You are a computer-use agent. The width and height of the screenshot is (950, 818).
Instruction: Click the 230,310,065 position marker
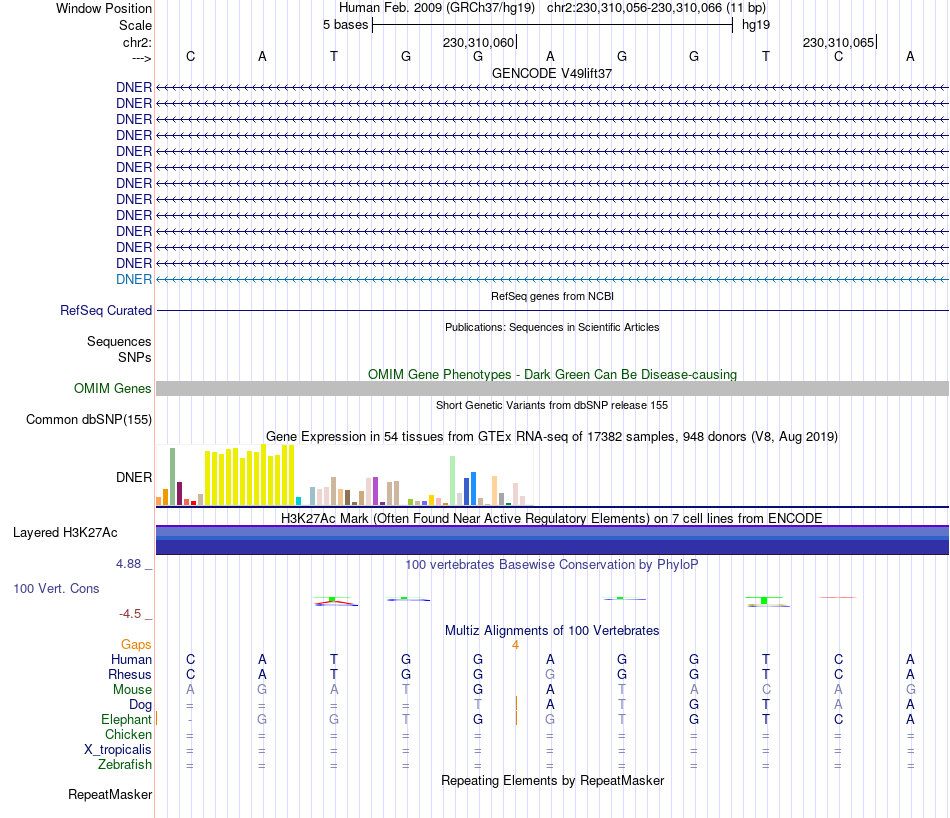839,42
